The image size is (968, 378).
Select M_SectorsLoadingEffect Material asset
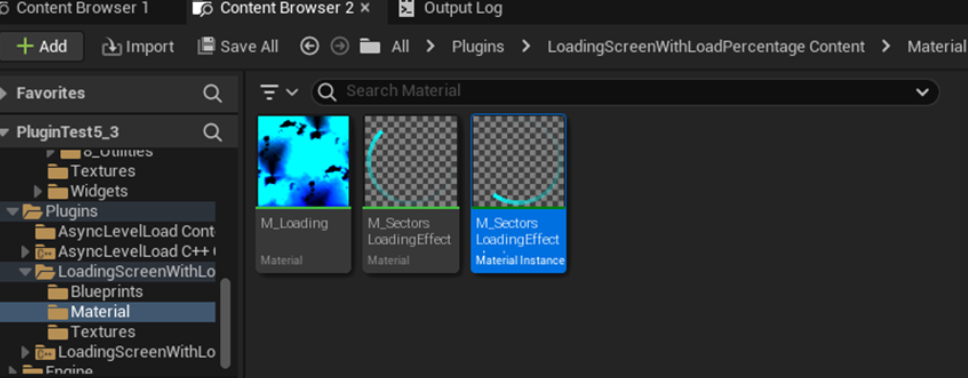point(411,193)
